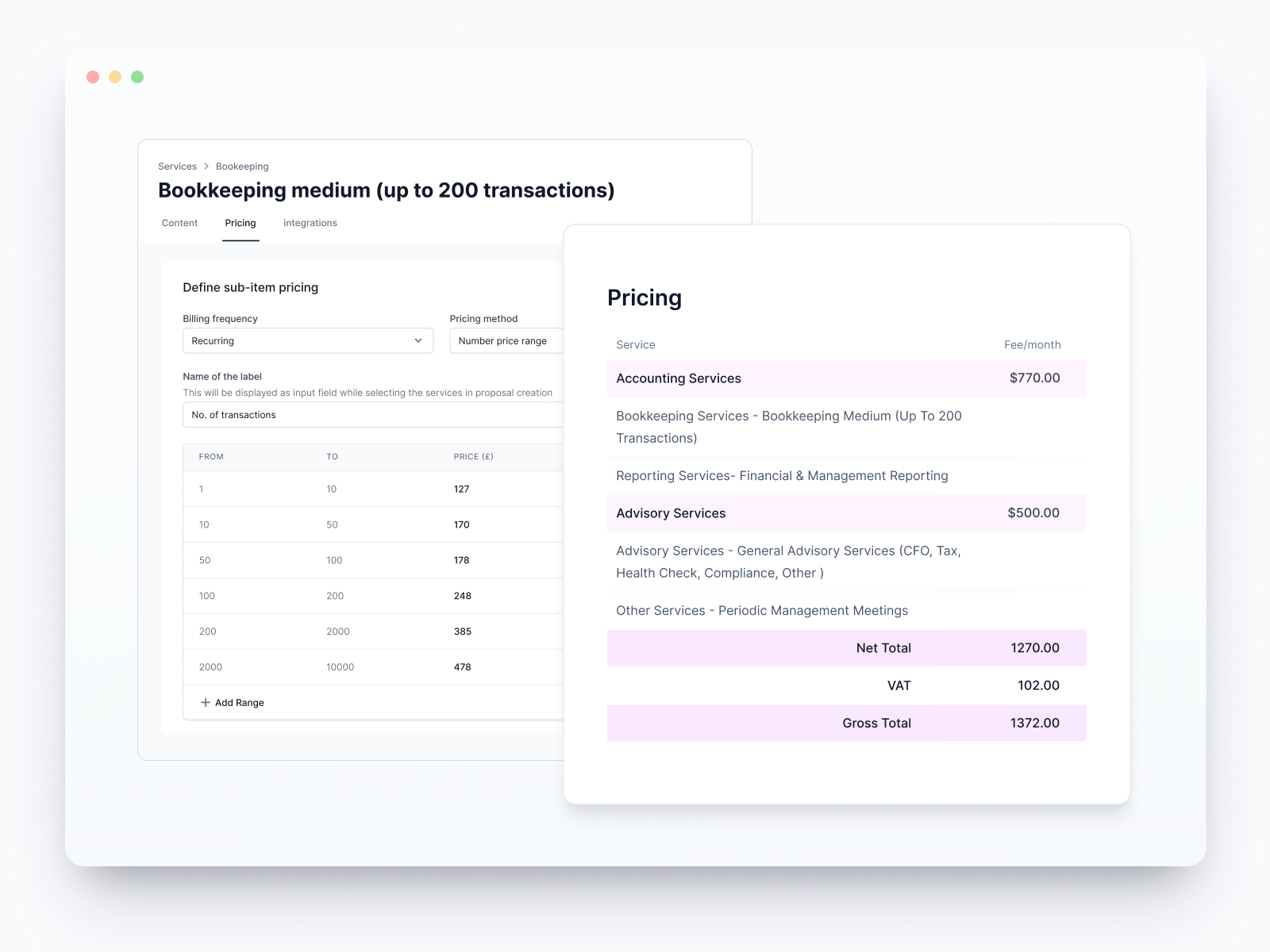
Task: Switch to the Content tab
Action: click(179, 223)
